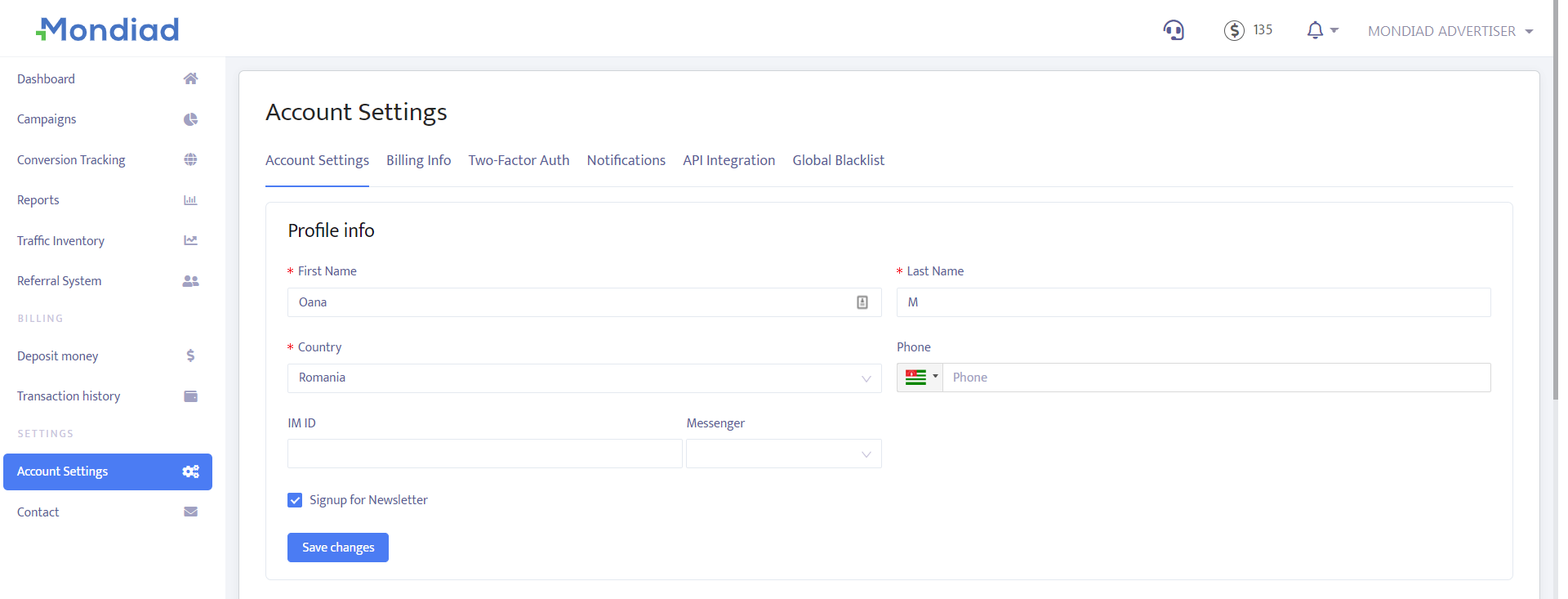The image size is (1568, 599).
Task: Click the Contact envelope icon
Action: coord(190,512)
